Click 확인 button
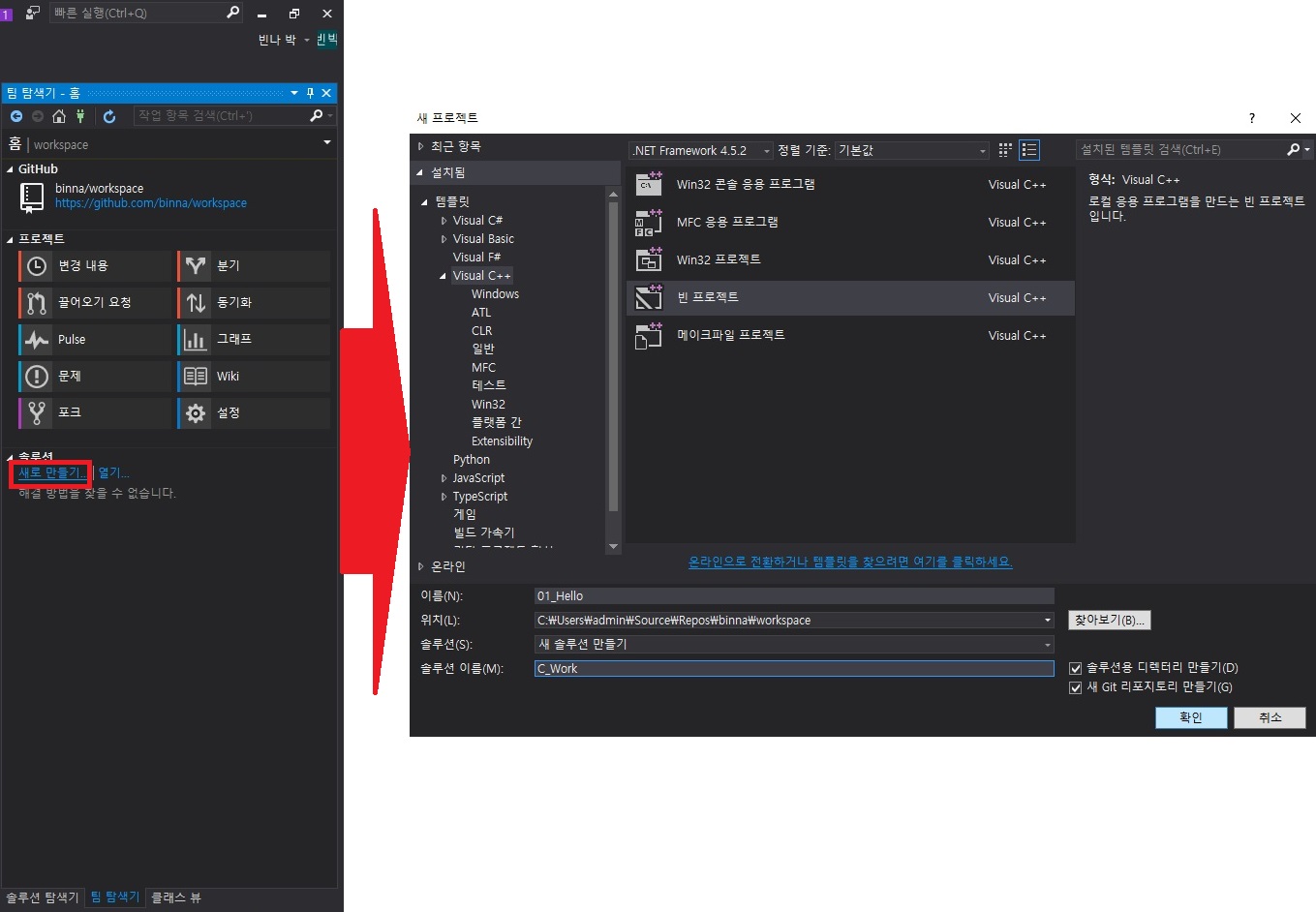 point(1191,717)
